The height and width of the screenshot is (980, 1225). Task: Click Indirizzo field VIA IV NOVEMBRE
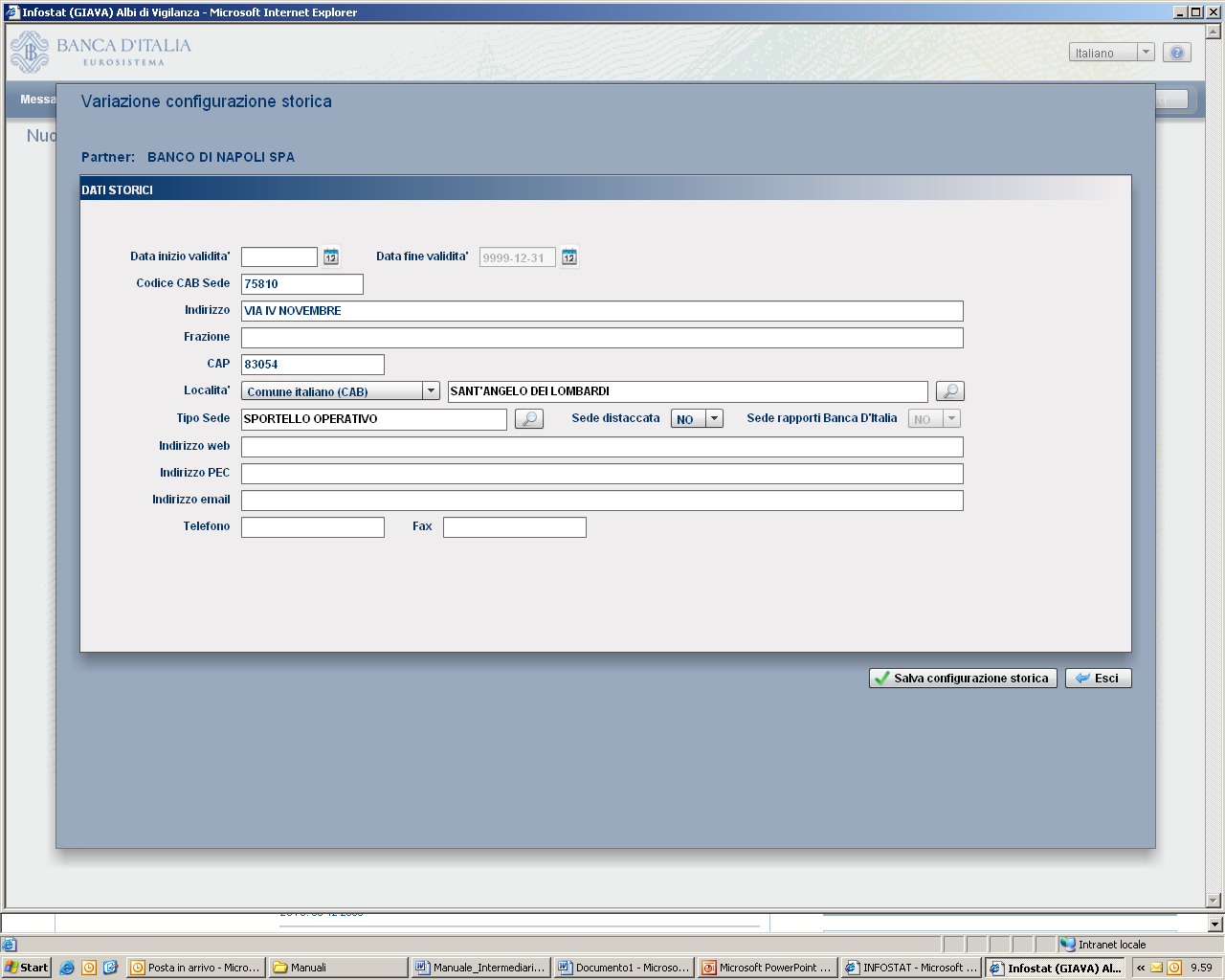tap(602, 311)
